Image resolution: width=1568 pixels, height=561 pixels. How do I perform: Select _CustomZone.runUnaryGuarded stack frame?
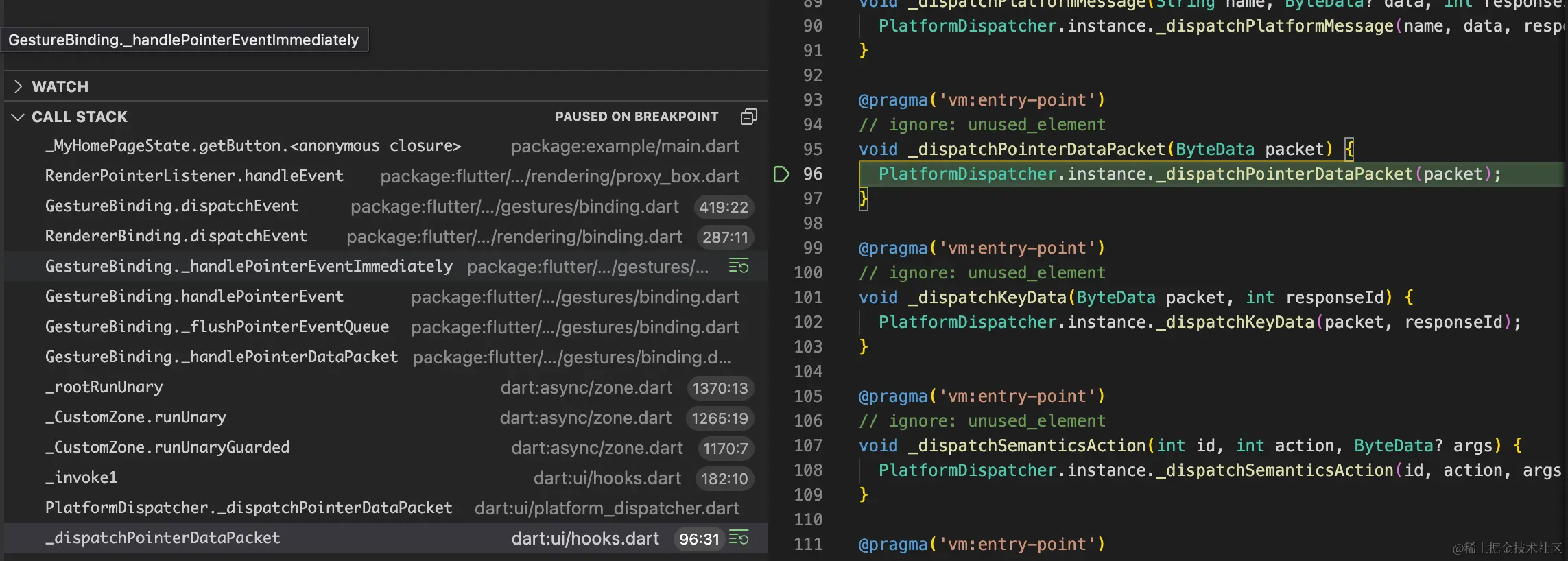[386, 448]
